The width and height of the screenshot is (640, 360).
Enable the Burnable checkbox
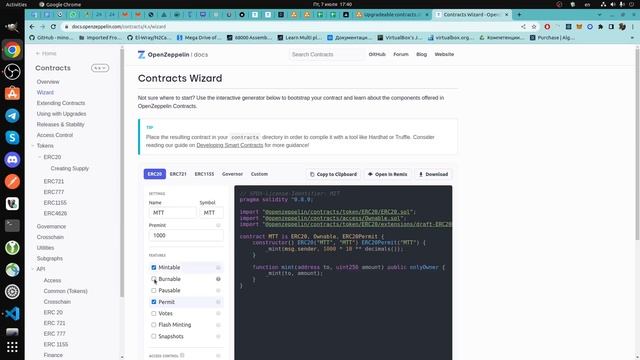coord(154,279)
